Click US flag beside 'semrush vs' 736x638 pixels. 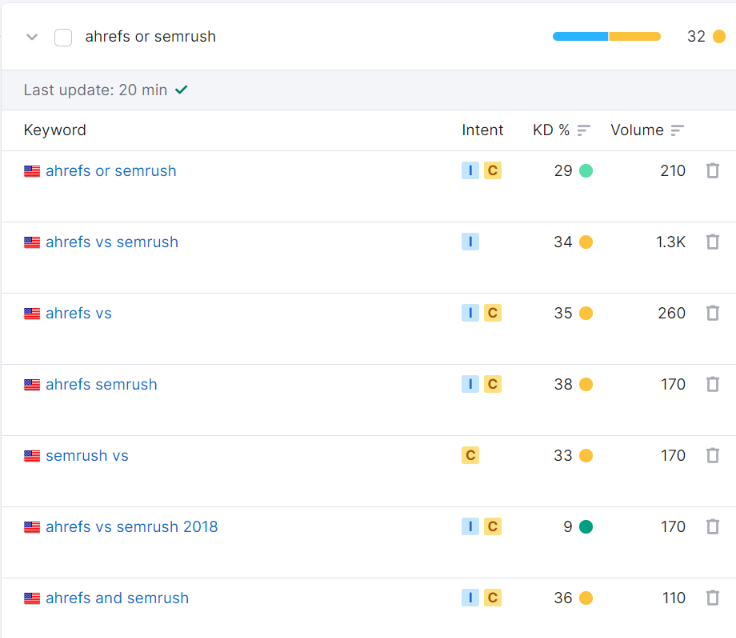(x=32, y=456)
